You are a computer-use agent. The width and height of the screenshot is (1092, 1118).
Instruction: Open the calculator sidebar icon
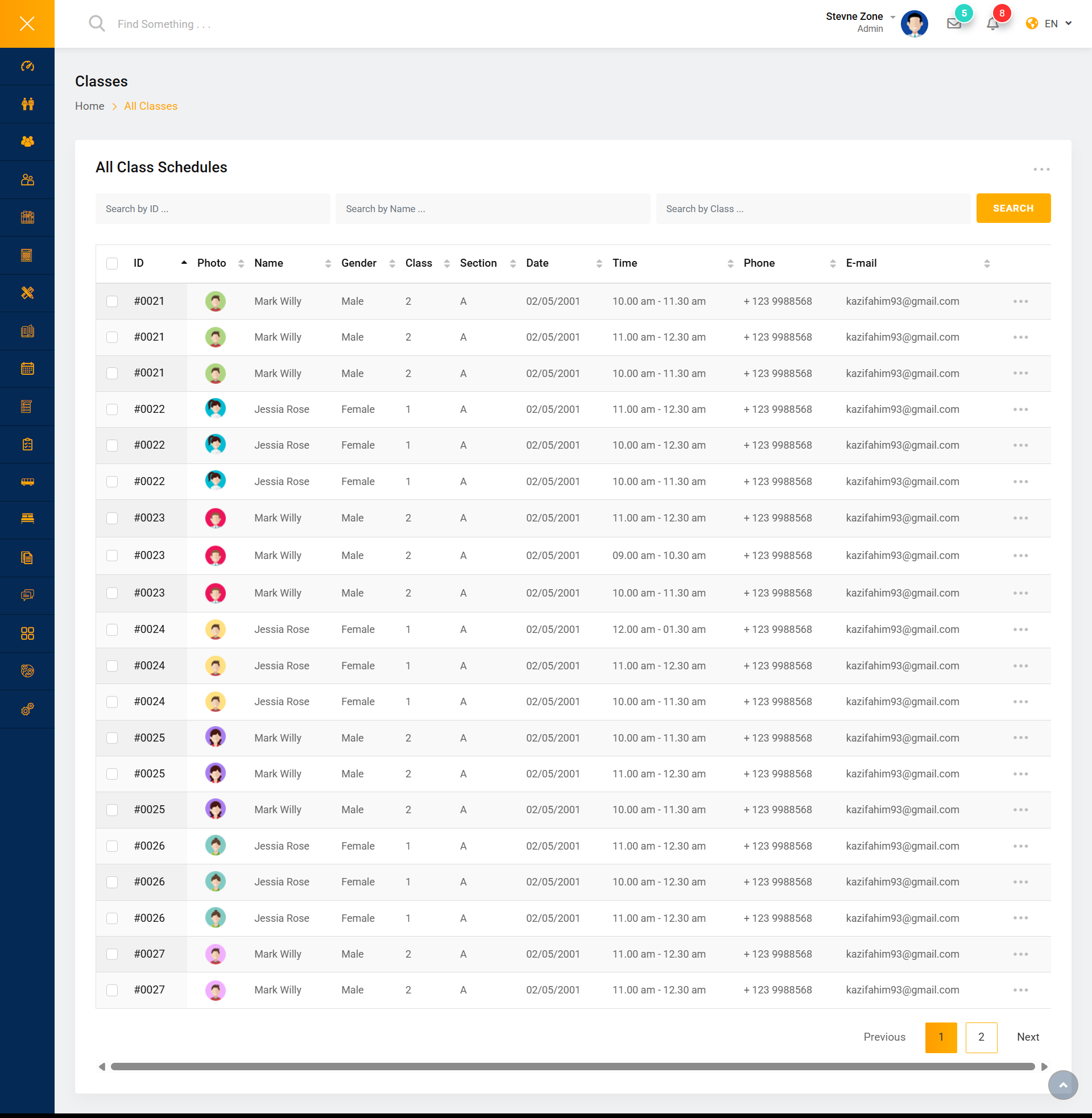(x=27, y=255)
